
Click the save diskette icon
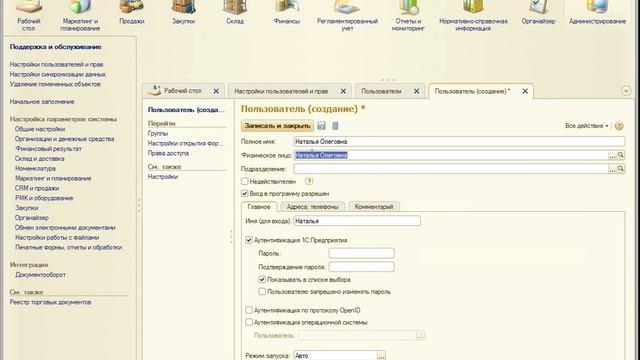pos(321,126)
